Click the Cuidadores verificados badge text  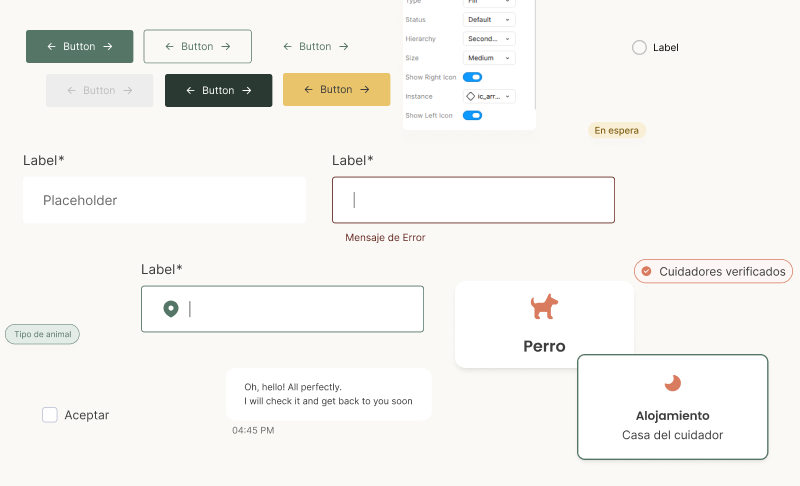722,271
